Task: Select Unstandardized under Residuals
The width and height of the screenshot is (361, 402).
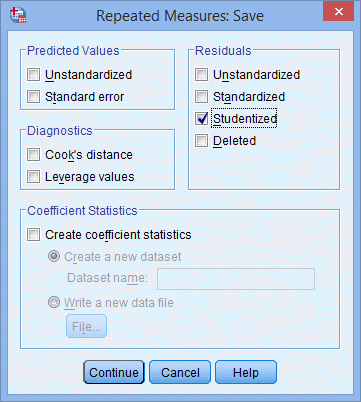Action: click(201, 75)
